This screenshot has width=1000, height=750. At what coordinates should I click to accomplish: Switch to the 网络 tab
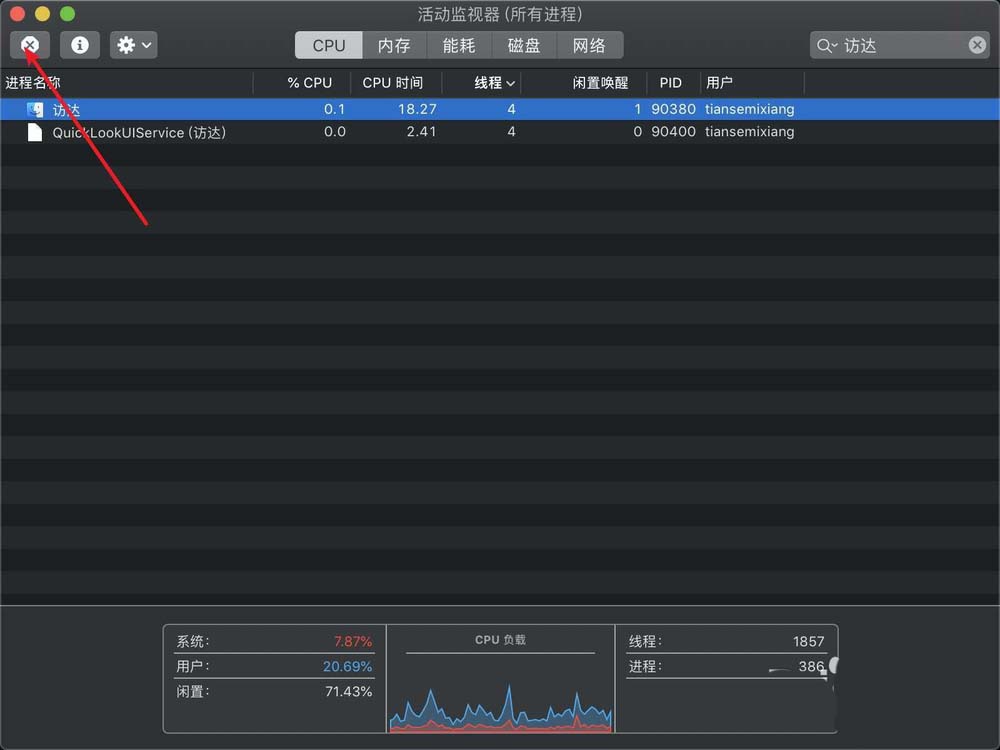click(x=590, y=44)
